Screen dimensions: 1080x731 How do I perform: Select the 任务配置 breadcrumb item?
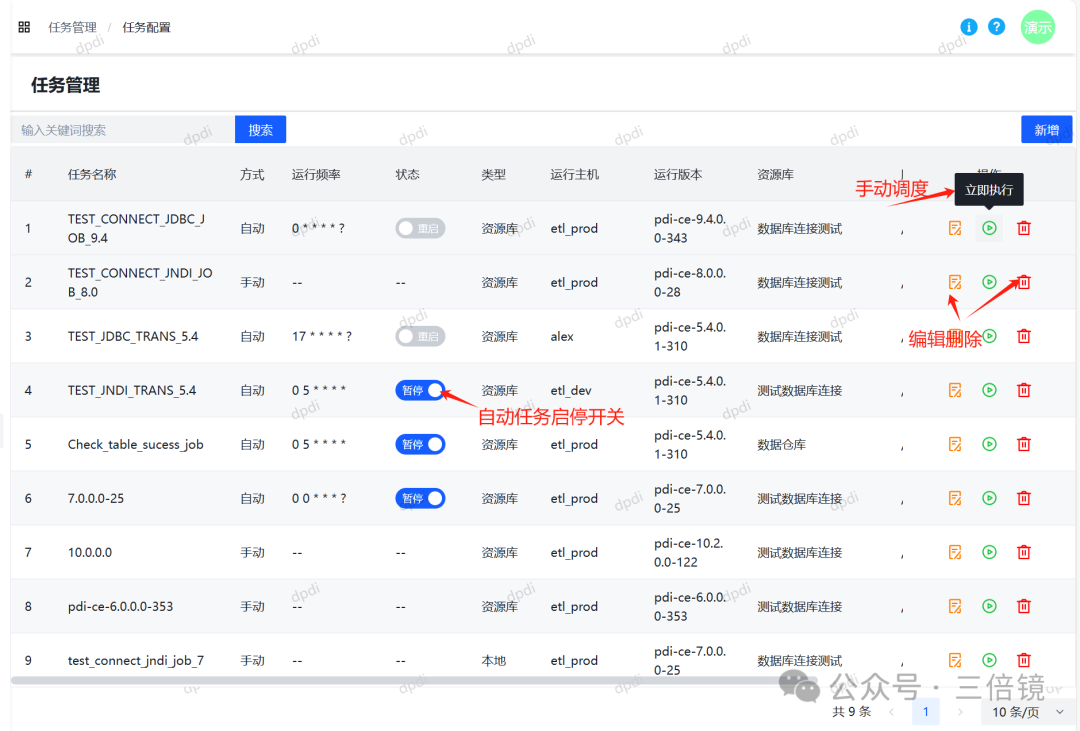[146, 27]
